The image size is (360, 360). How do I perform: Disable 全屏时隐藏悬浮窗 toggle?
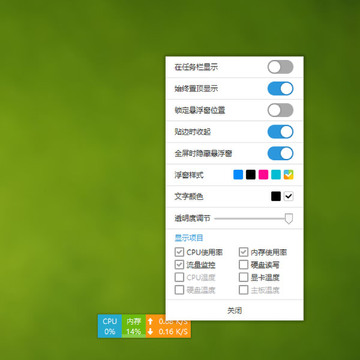coord(280,153)
